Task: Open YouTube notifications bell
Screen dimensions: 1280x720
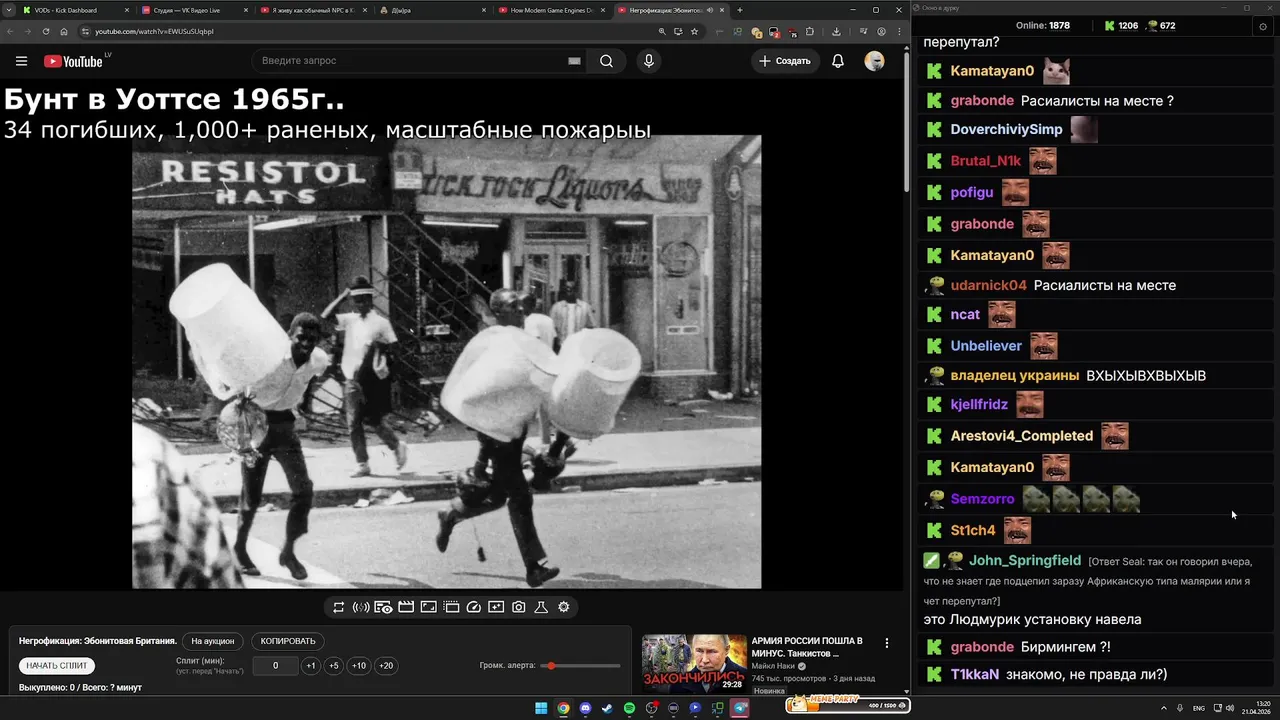Action: pyautogui.click(x=838, y=61)
